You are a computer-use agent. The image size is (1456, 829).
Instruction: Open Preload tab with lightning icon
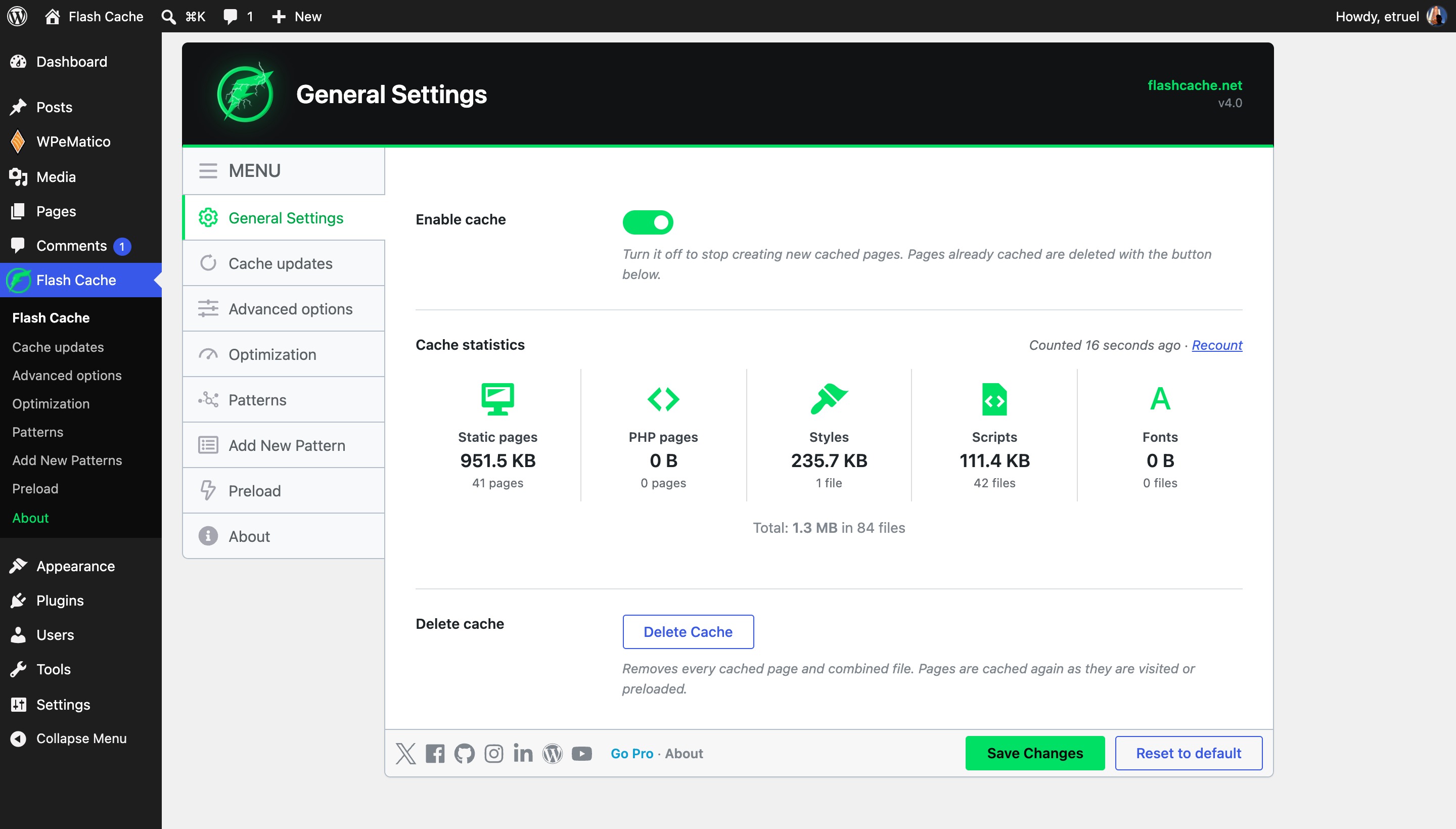point(284,491)
